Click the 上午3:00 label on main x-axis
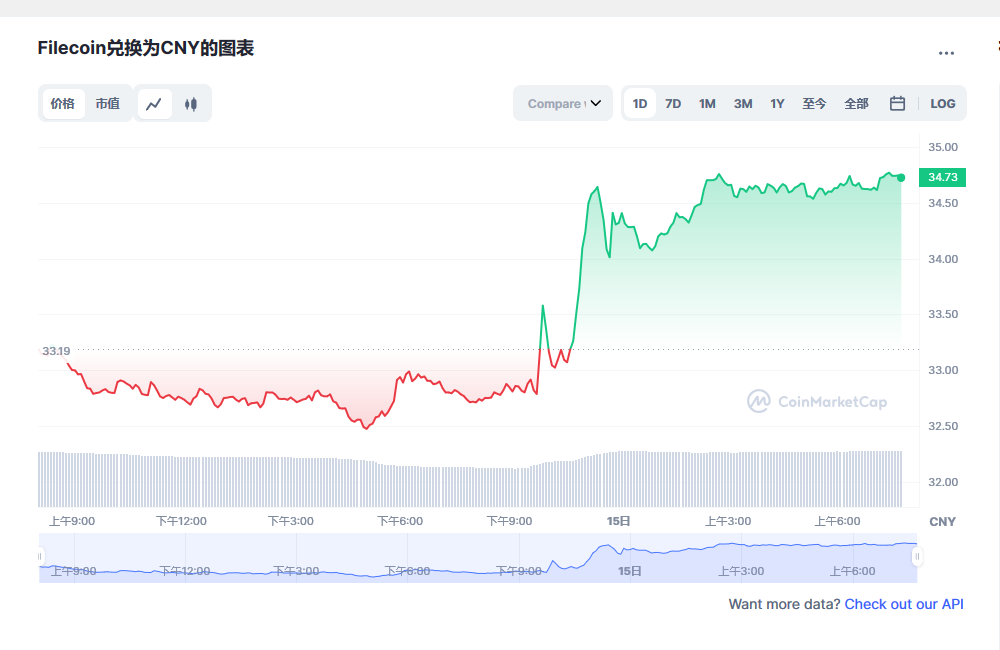 pyautogui.click(x=728, y=521)
